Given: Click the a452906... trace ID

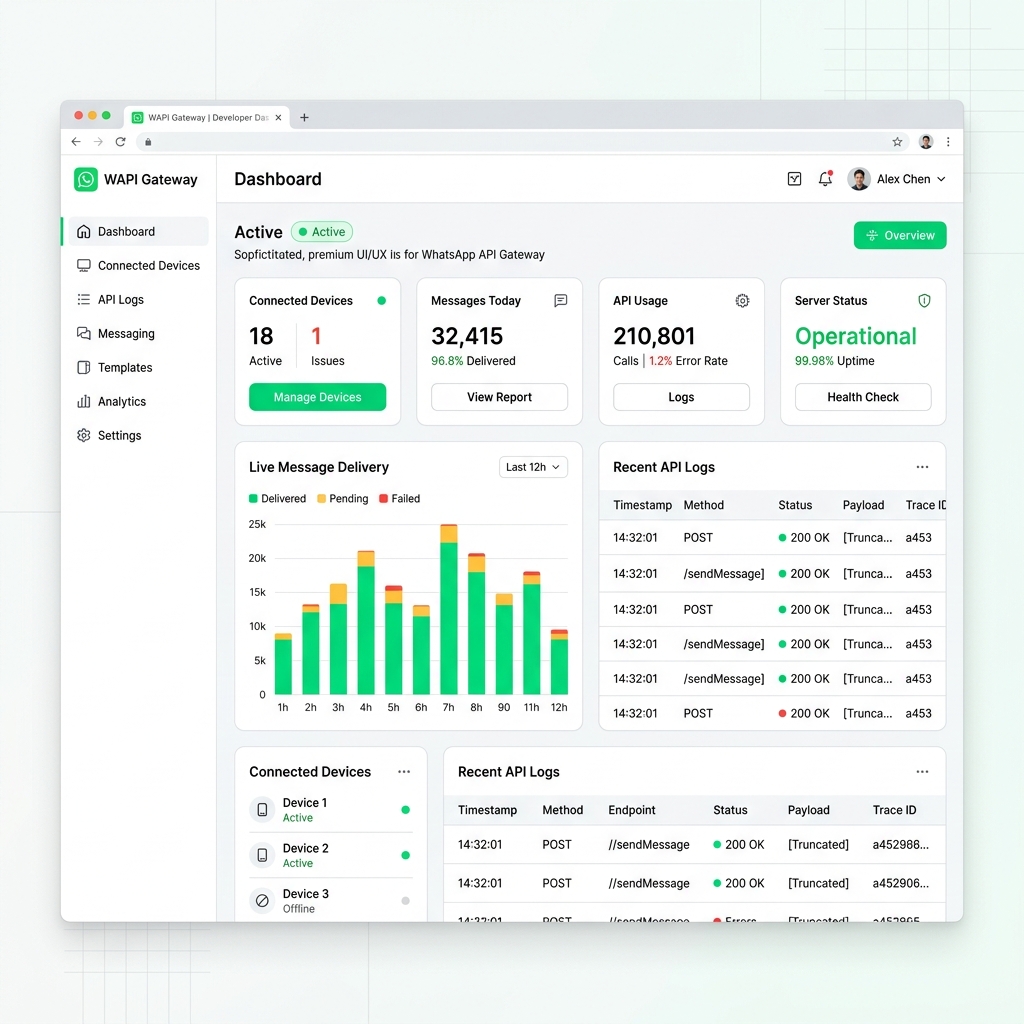Looking at the screenshot, I should 901,883.
